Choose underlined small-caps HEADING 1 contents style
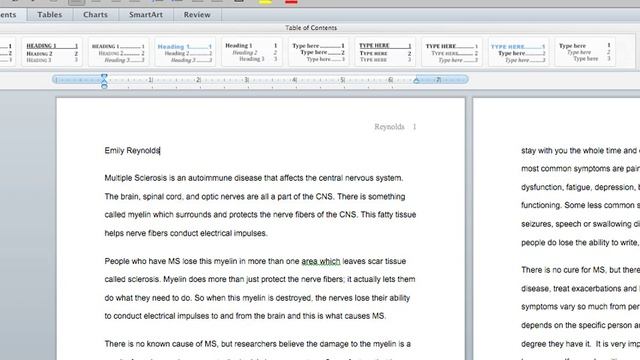Screen dimensions: 640x360 52,52
